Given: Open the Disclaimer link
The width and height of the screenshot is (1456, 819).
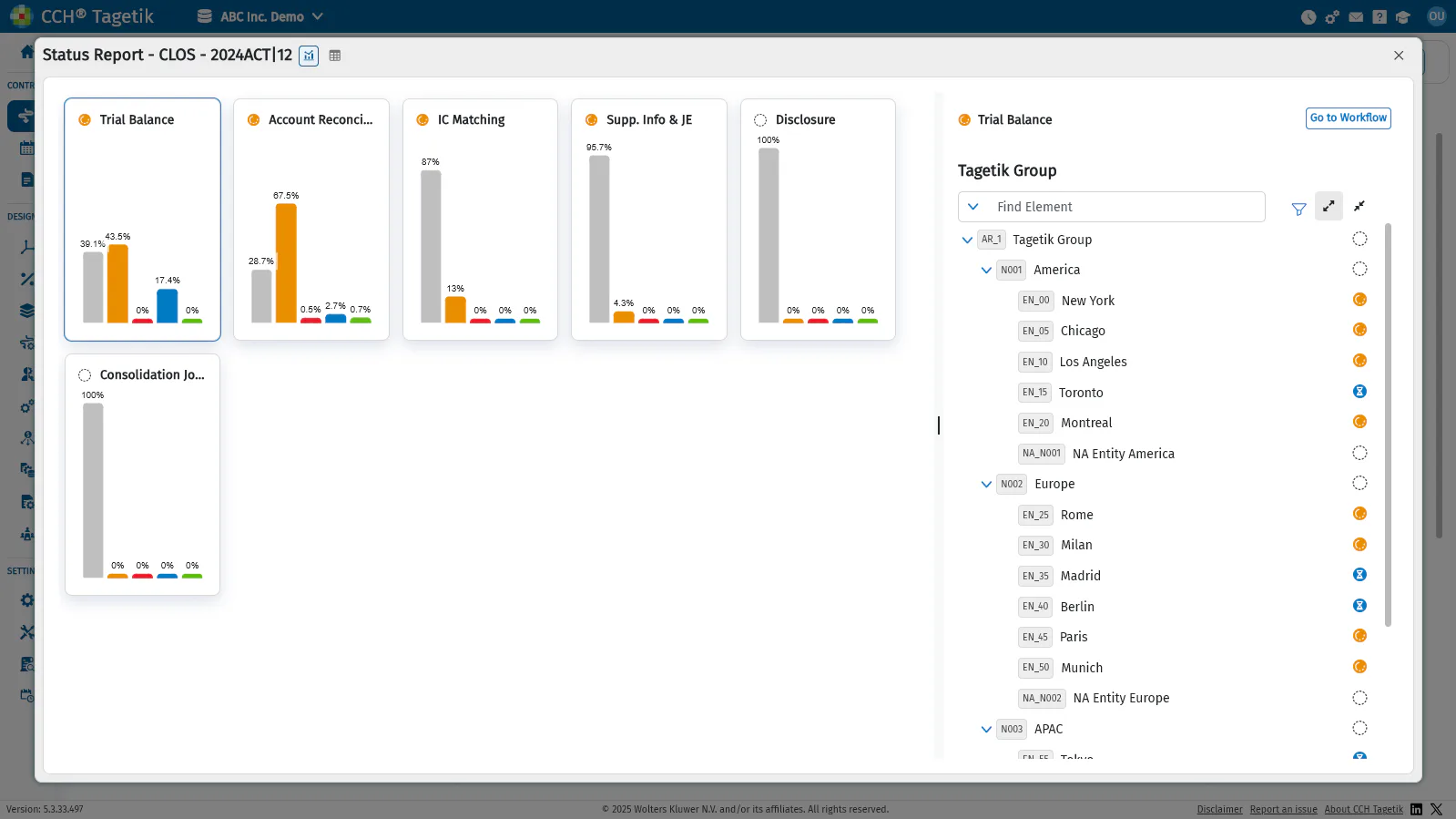Looking at the screenshot, I should 1219,809.
